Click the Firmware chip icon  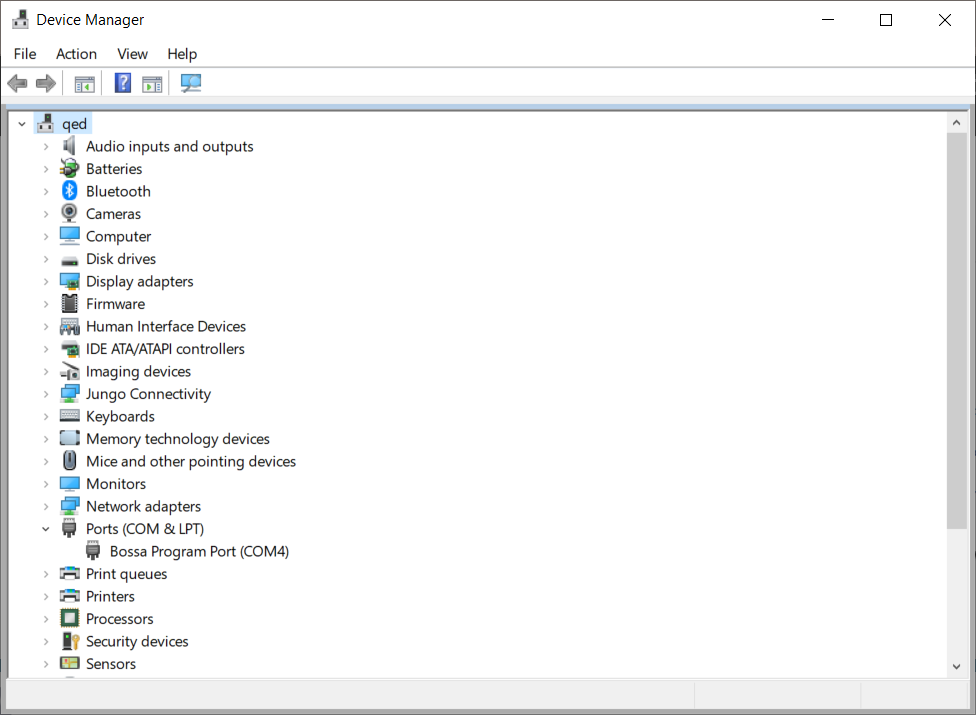[70, 304]
